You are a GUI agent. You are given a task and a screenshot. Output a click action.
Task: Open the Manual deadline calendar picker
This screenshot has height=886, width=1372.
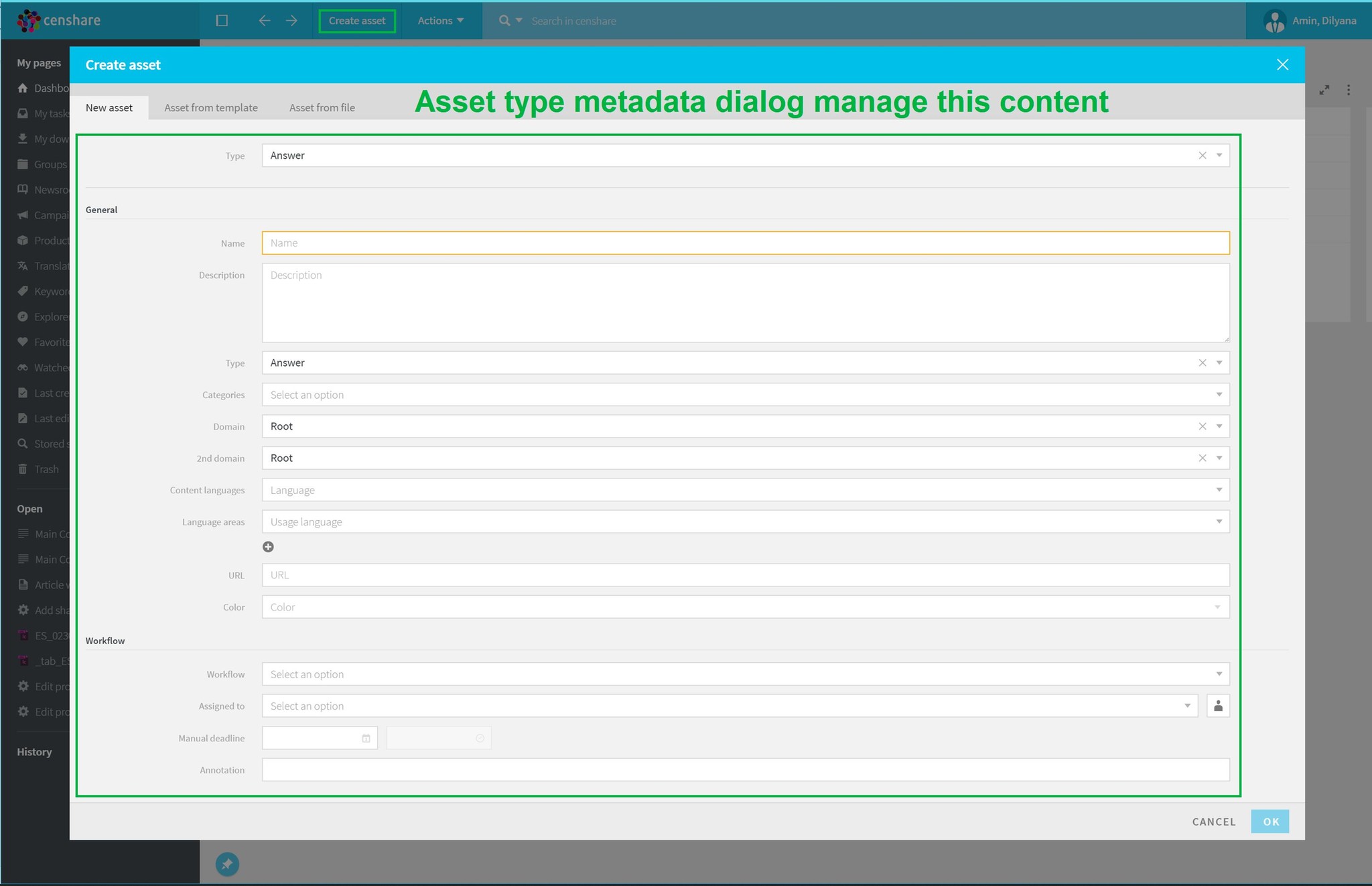[366, 739]
